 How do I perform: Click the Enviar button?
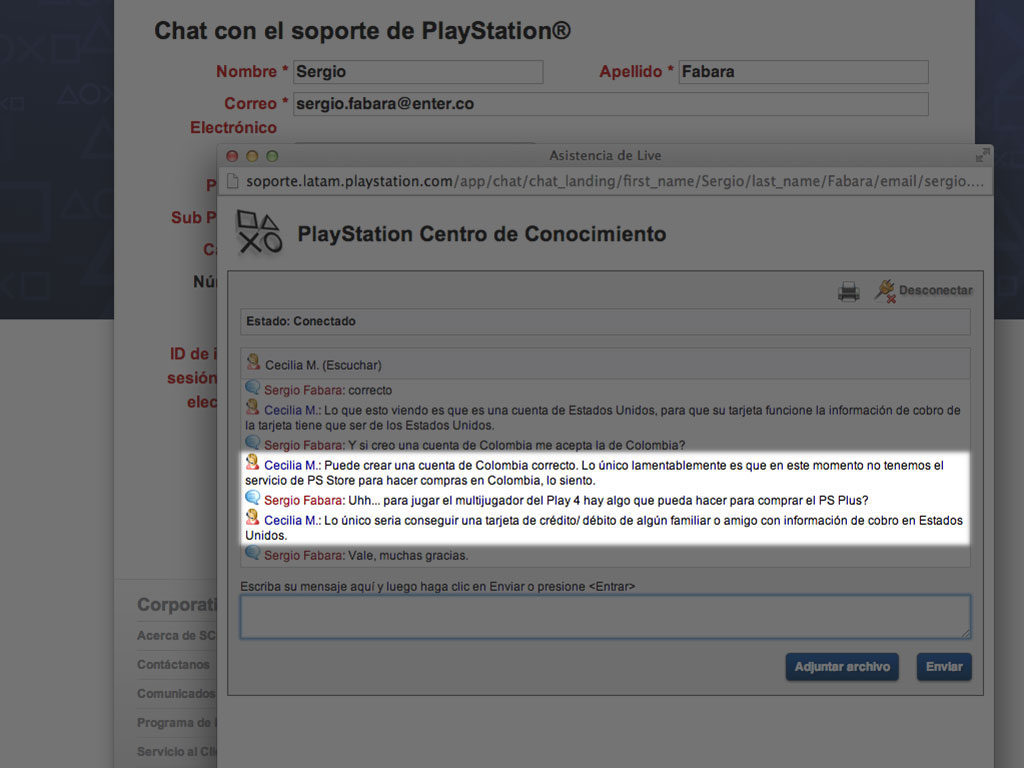tap(944, 667)
